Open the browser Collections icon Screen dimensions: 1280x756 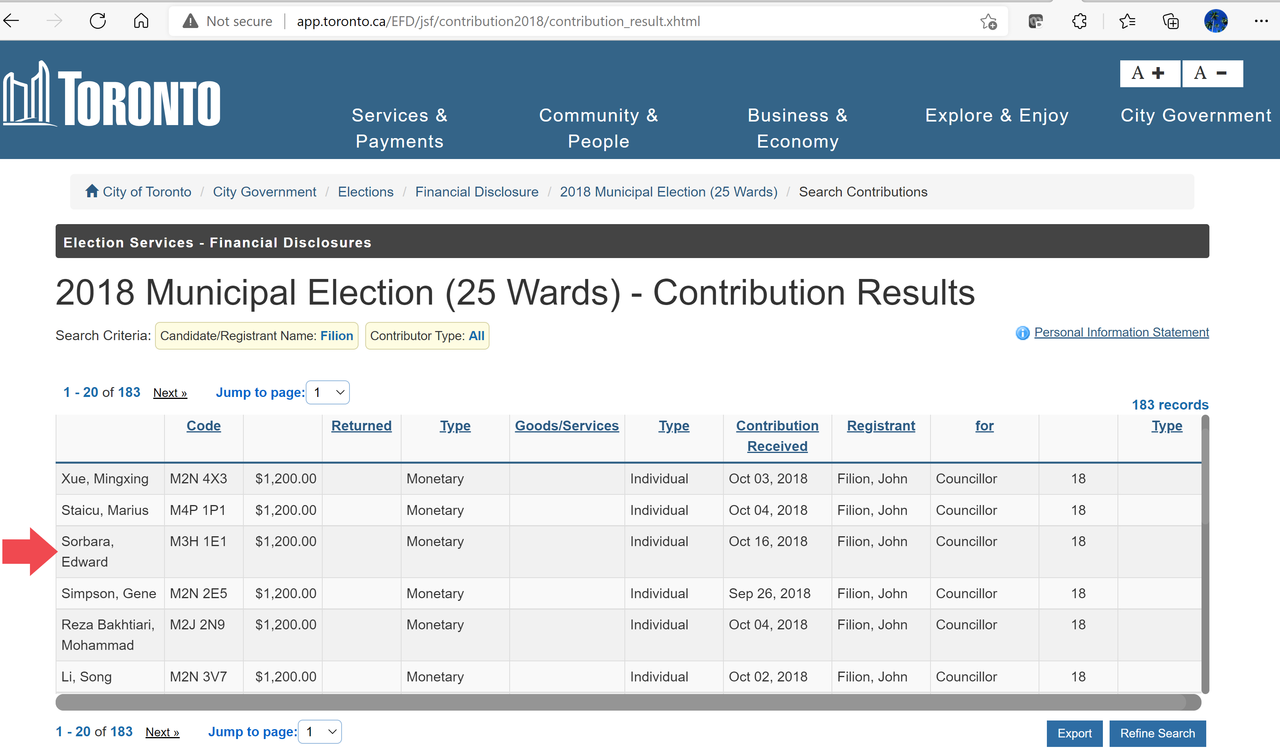1171,21
